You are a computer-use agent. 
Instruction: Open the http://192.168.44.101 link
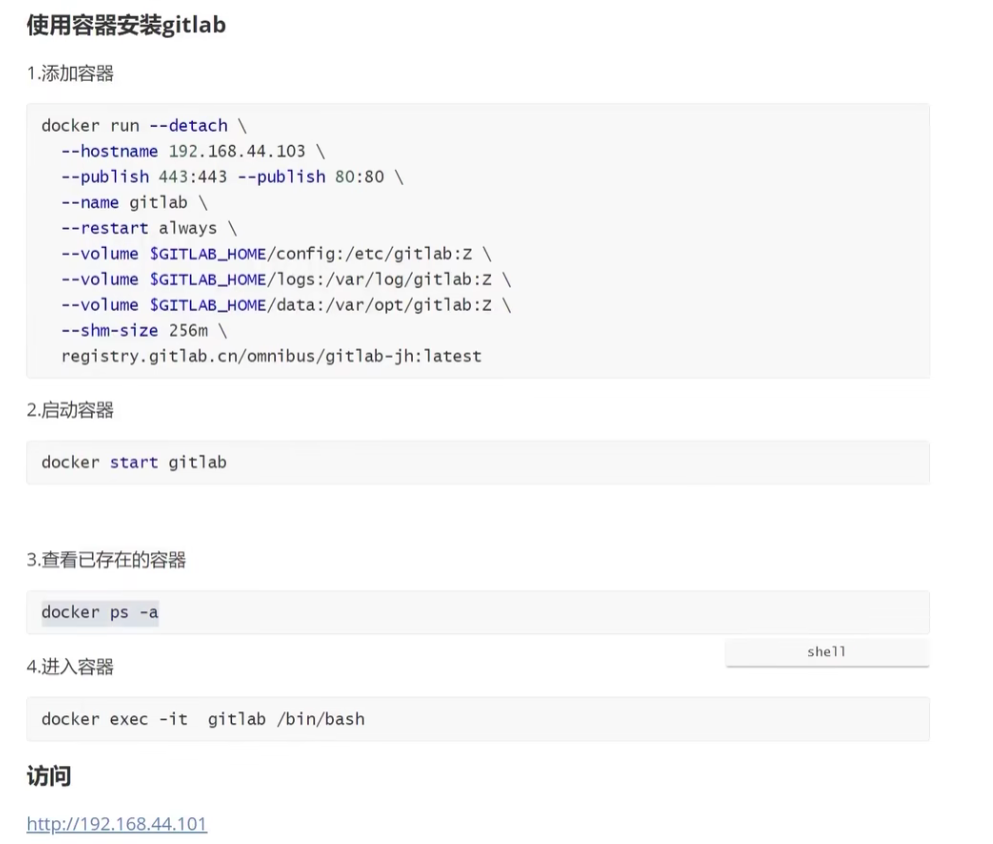(117, 823)
